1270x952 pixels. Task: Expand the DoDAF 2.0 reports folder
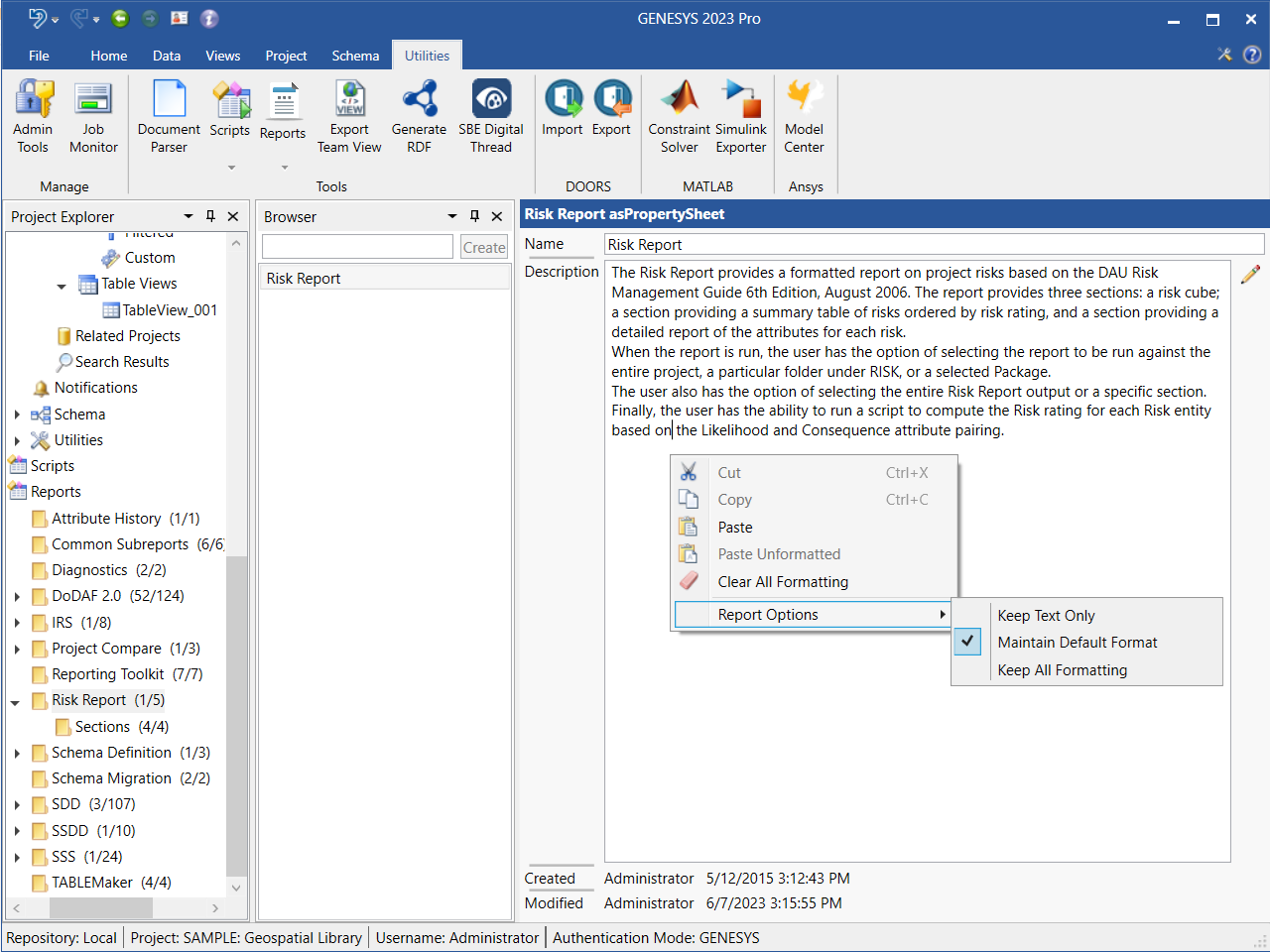[x=17, y=597]
